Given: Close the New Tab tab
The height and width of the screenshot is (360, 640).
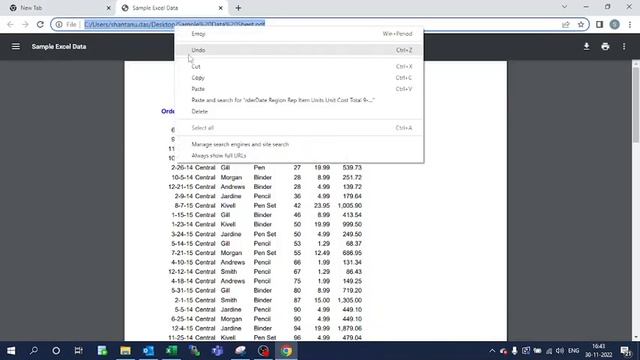Looking at the screenshot, I should point(109,8).
